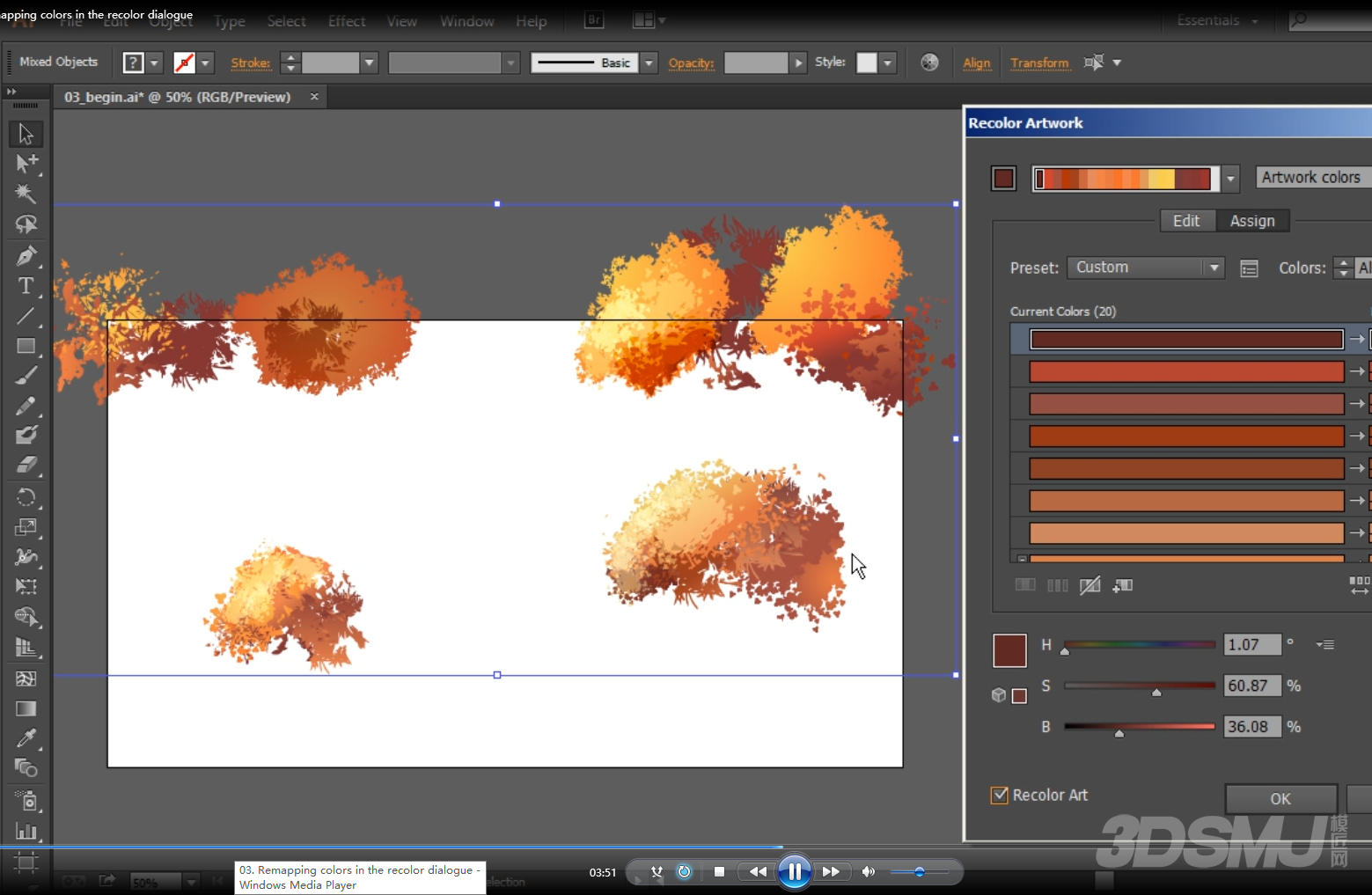Toggle shuffle in Windows Media Player

(x=657, y=871)
